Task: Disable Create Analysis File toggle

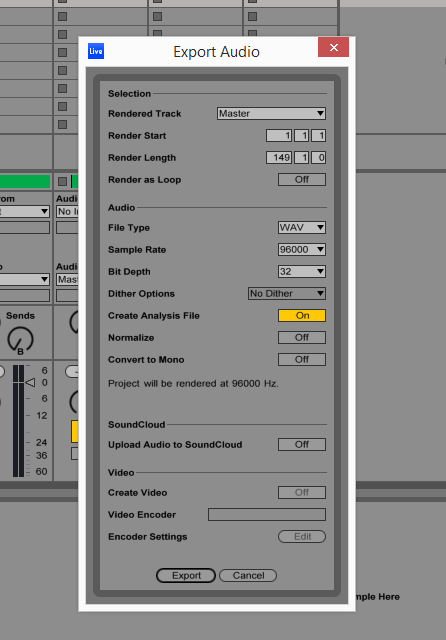Action: [x=302, y=316]
